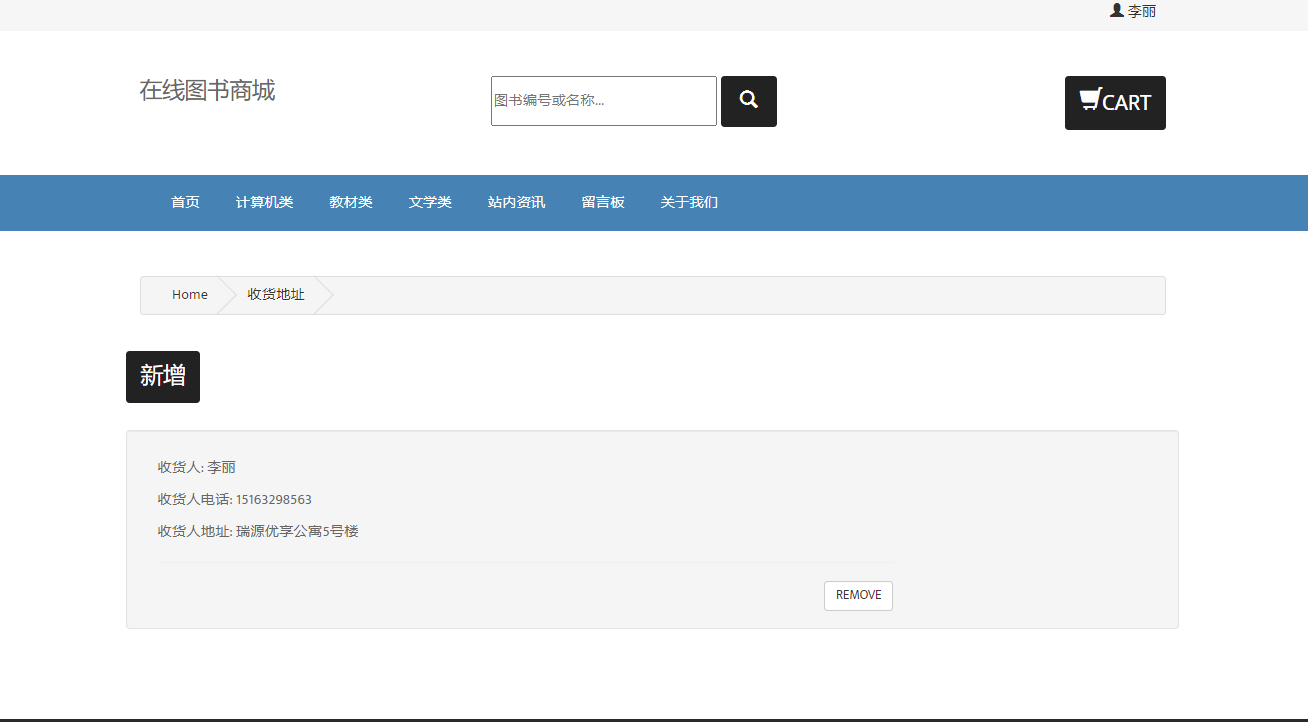Focus the 图书编号或名称 search field
Image resolution: width=1308 pixels, height=722 pixels.
pos(603,101)
